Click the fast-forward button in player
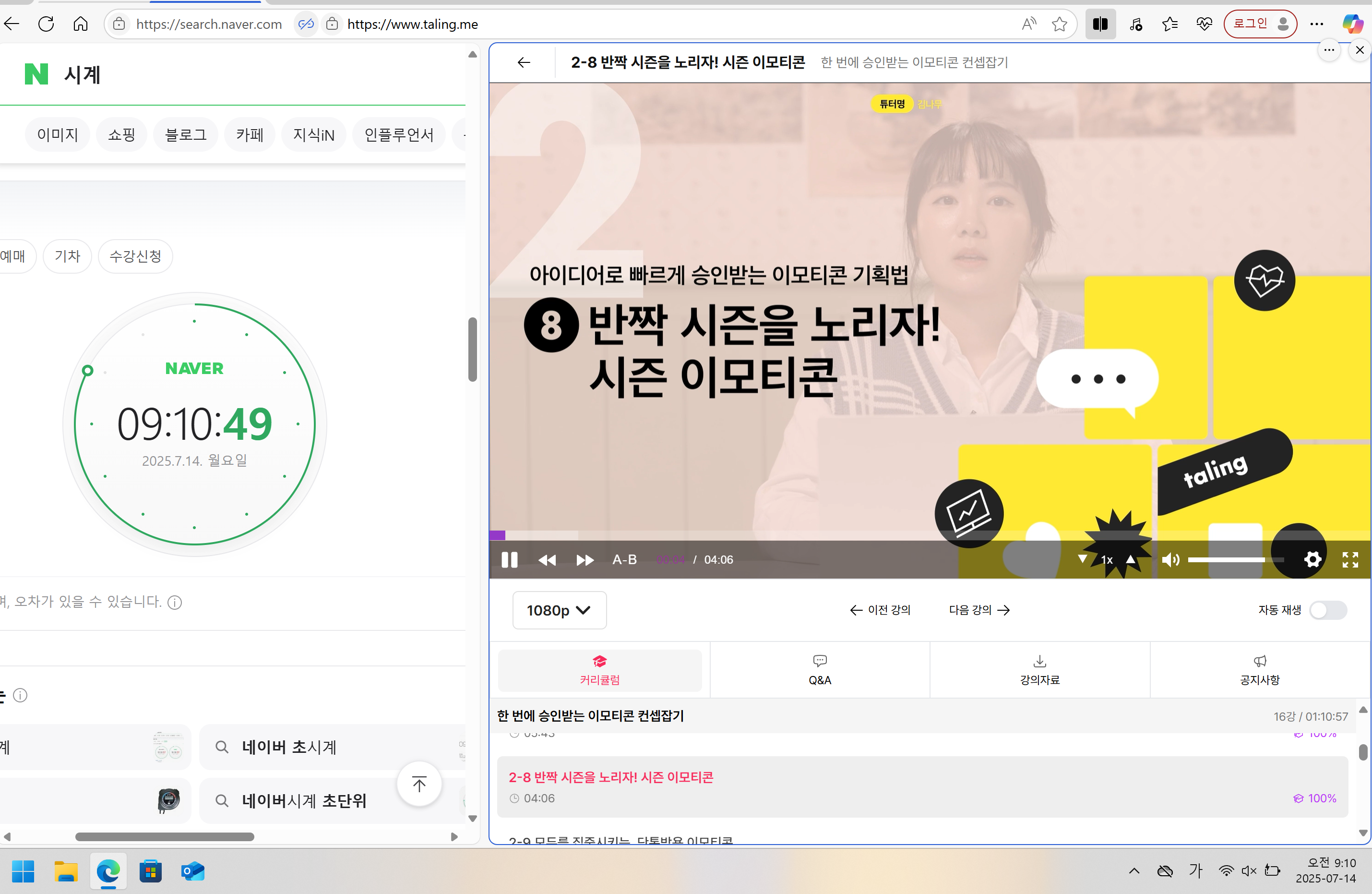This screenshot has width=1372, height=894. pos(585,559)
